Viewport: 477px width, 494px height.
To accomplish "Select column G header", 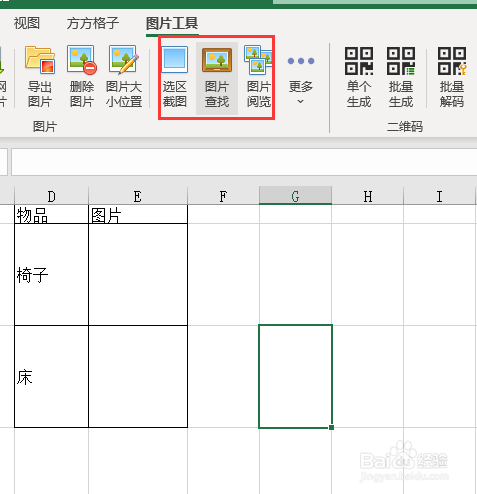I will 295,196.
